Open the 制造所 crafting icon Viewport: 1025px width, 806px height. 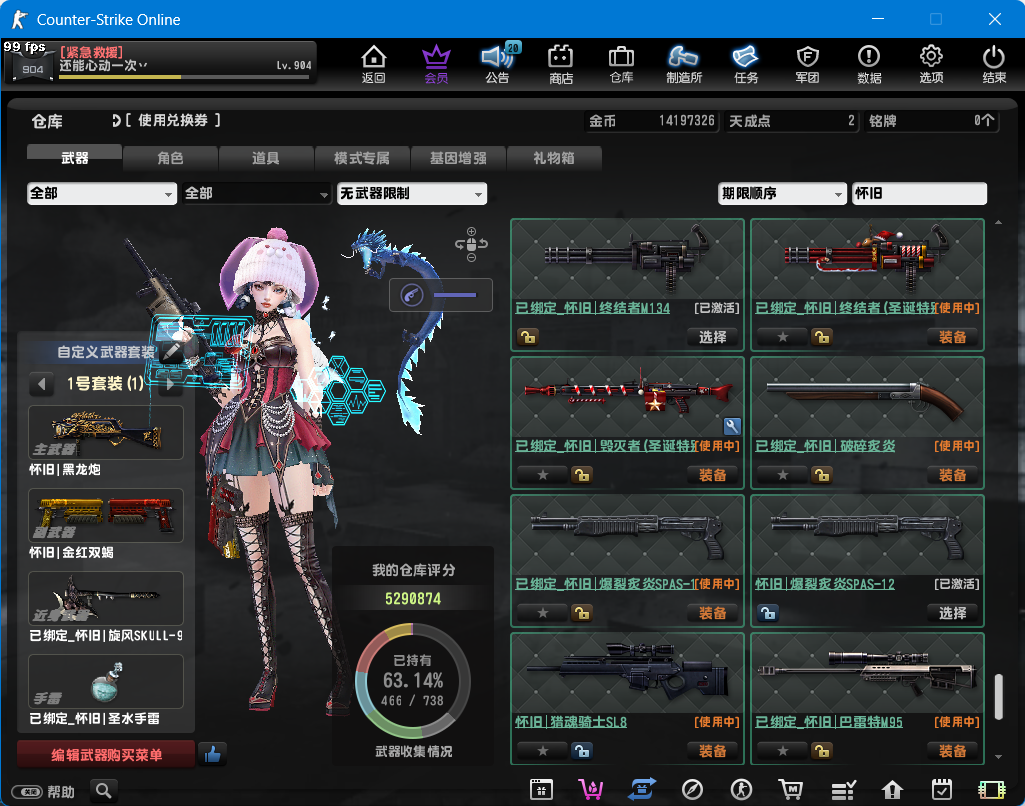pyautogui.click(x=684, y=64)
